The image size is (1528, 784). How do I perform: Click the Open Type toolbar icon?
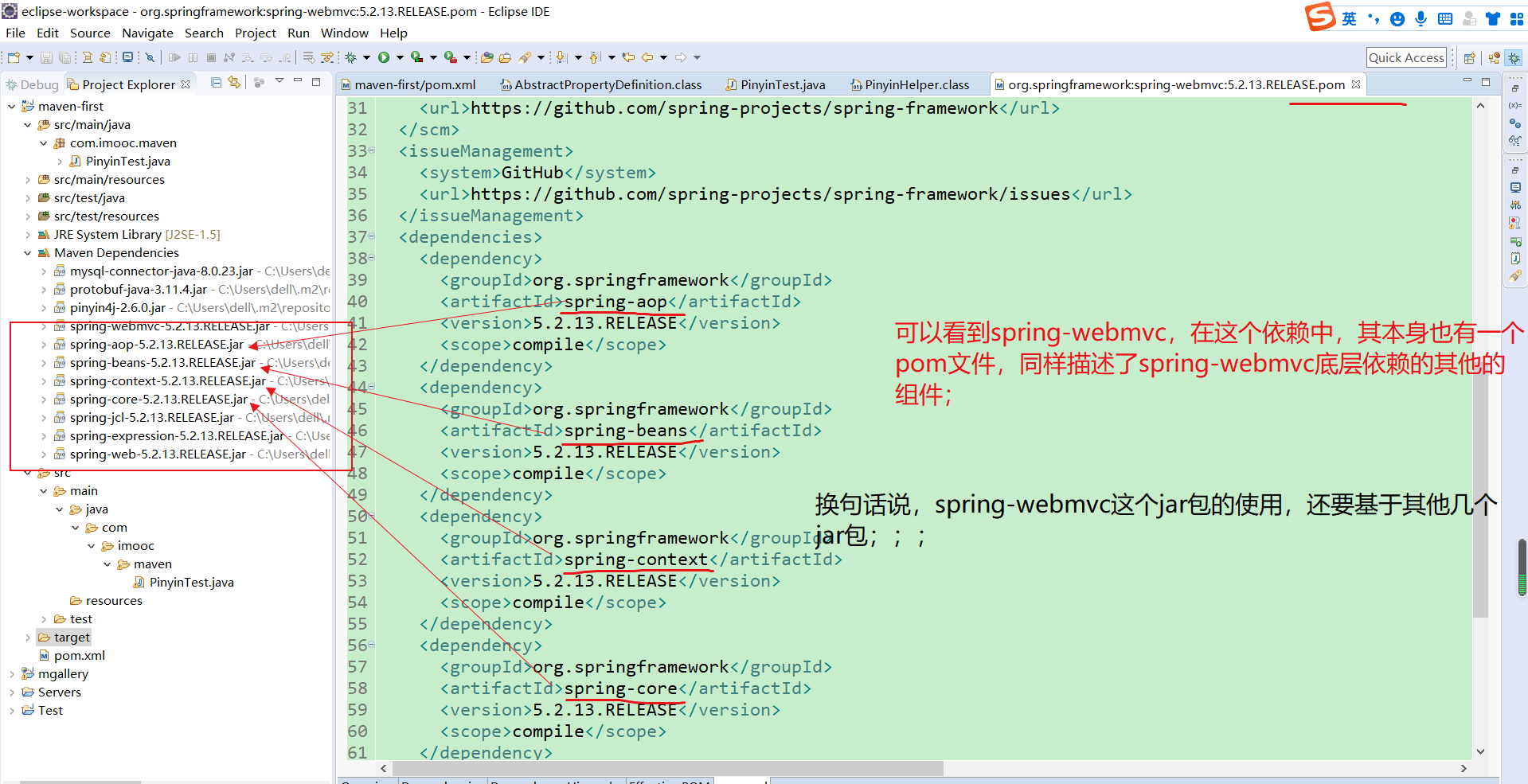pyautogui.click(x=487, y=57)
